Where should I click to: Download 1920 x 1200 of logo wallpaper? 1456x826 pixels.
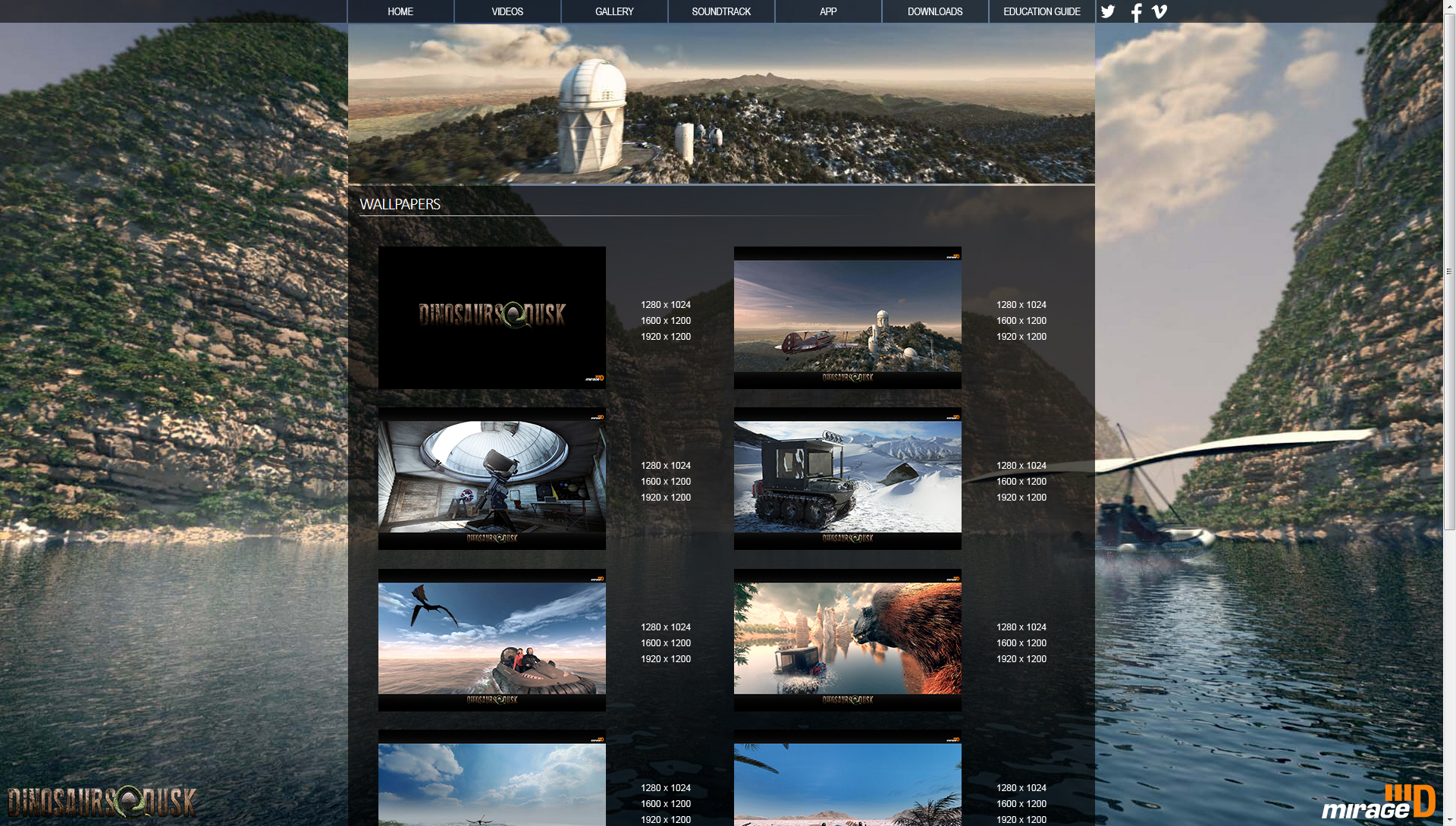(666, 337)
